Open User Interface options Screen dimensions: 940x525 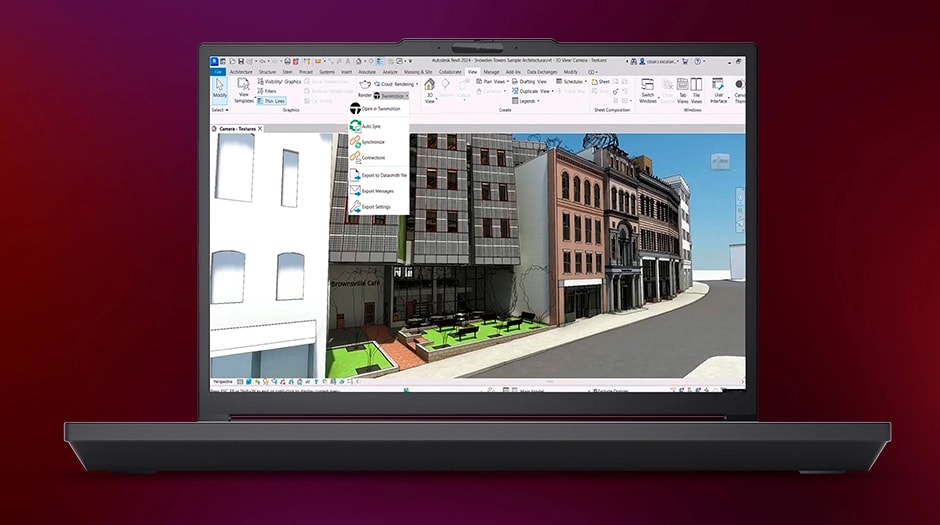point(718,90)
